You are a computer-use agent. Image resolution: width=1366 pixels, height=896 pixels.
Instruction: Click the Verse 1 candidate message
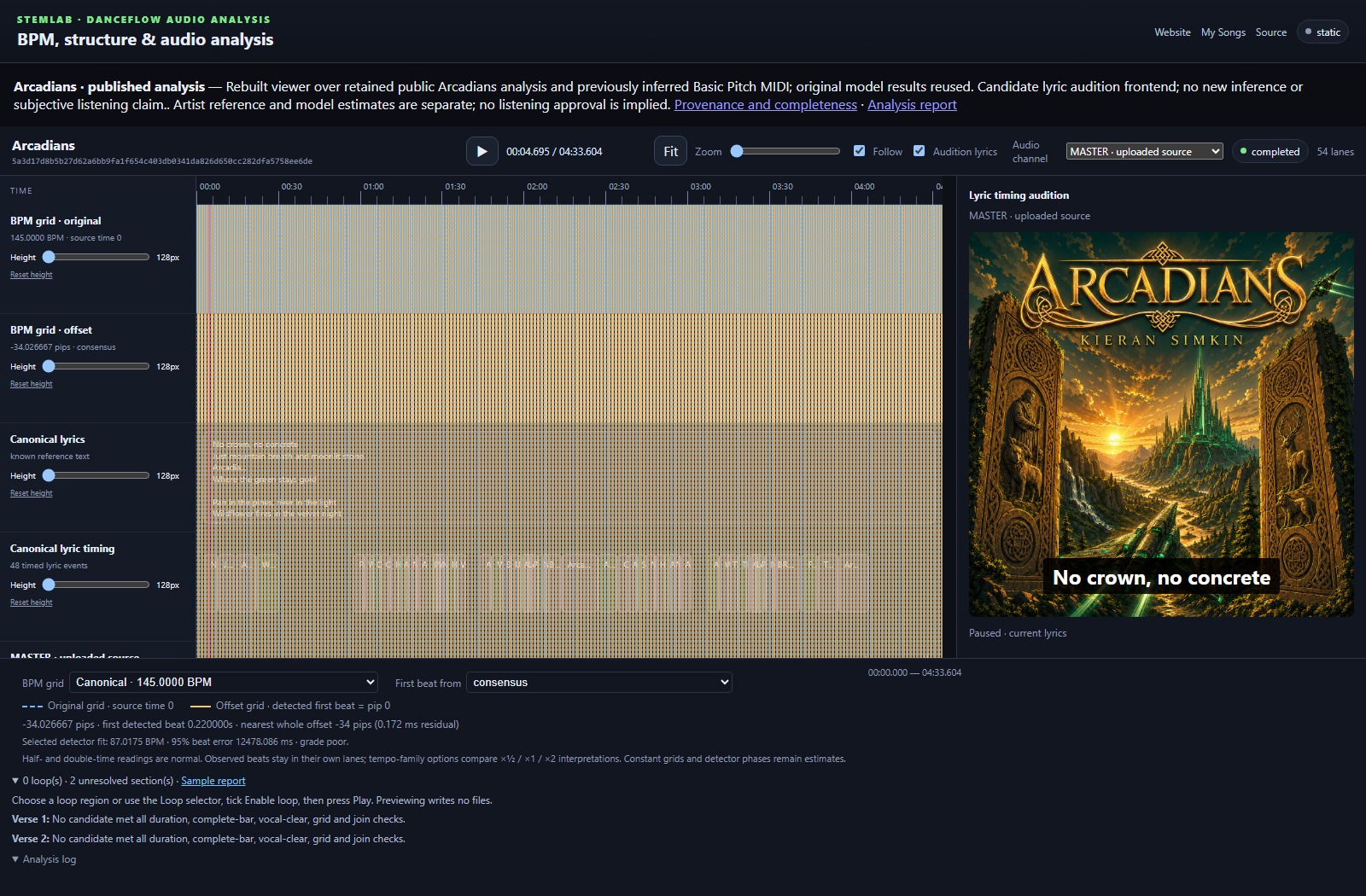coord(208,819)
